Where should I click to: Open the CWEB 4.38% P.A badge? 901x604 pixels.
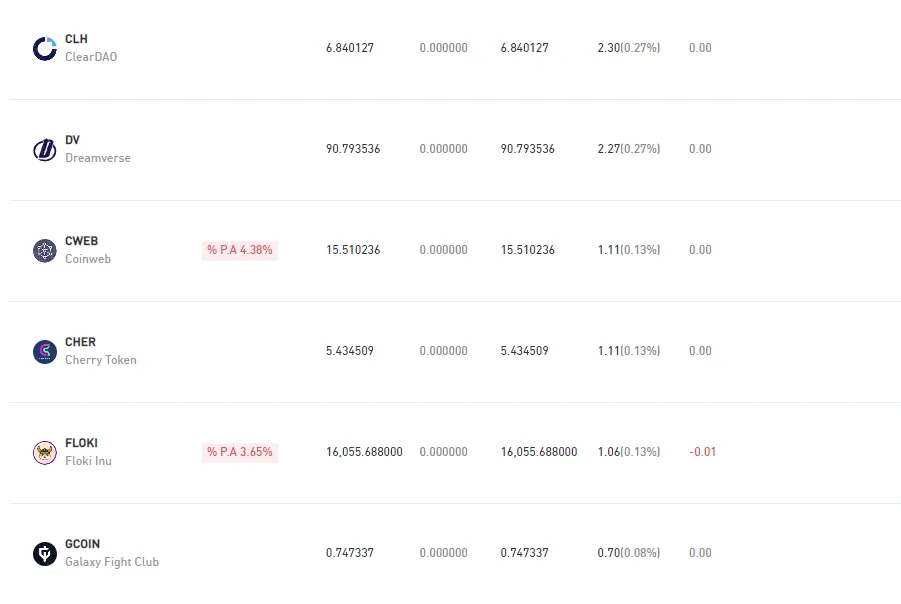pos(240,250)
